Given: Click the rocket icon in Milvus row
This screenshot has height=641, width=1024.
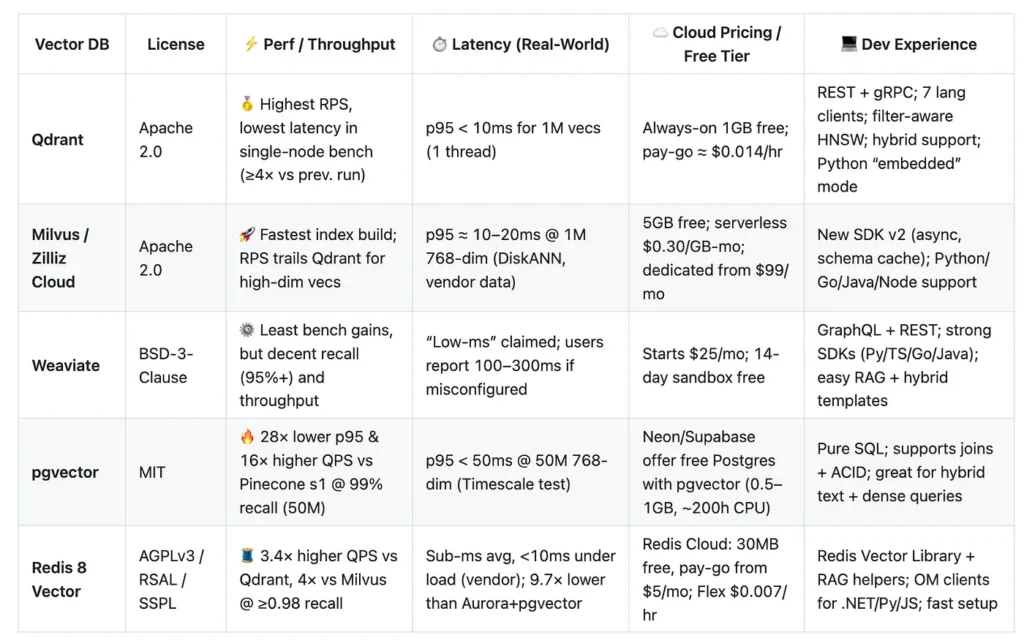Looking at the screenshot, I should tap(247, 235).
